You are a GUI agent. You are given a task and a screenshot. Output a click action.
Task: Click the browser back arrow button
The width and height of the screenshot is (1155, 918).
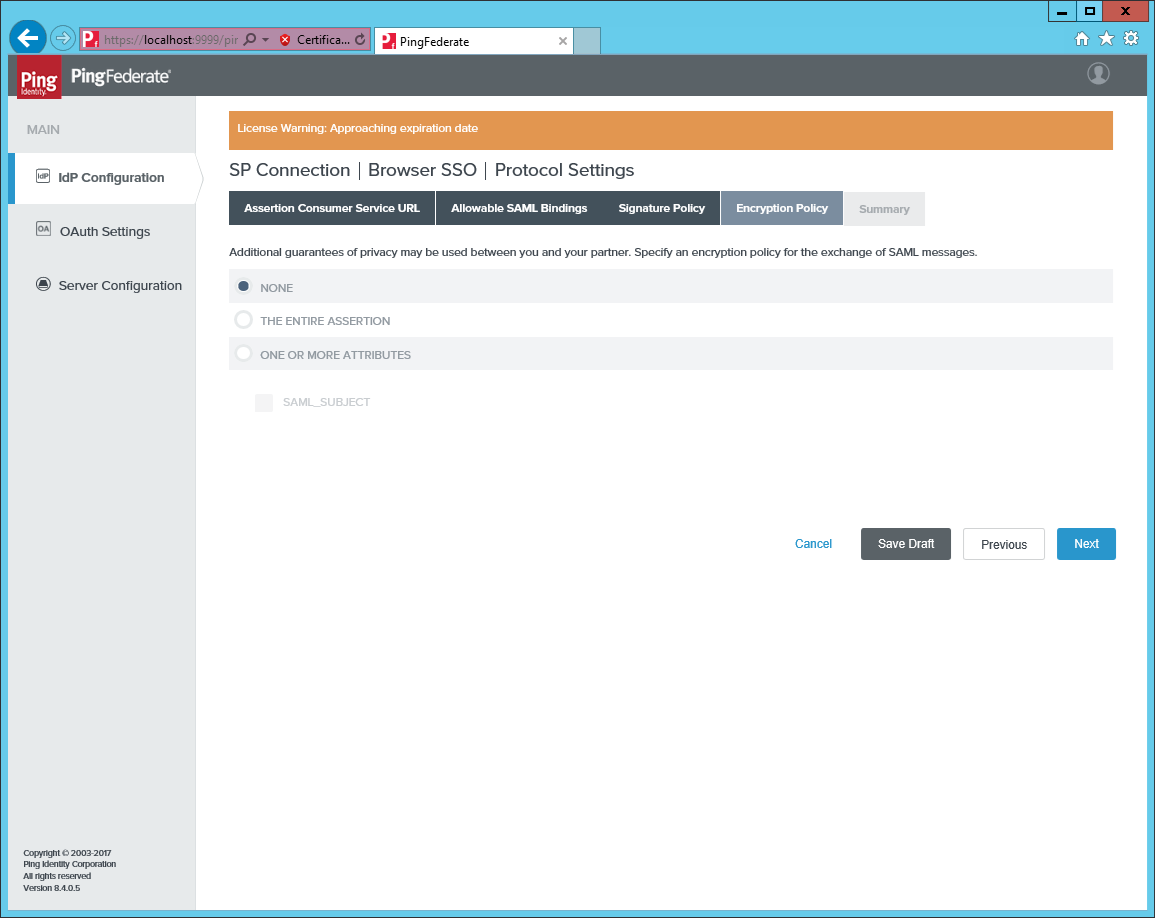[x=28, y=38]
